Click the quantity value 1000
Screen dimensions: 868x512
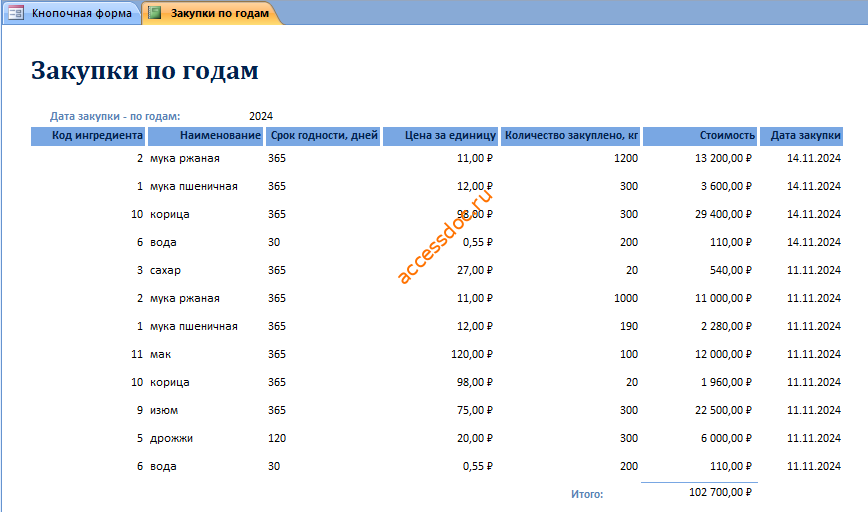[626, 298]
